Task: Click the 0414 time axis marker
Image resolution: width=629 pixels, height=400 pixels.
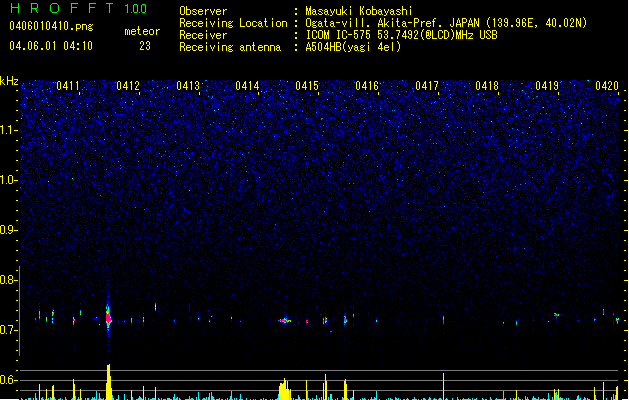Action: point(247,86)
